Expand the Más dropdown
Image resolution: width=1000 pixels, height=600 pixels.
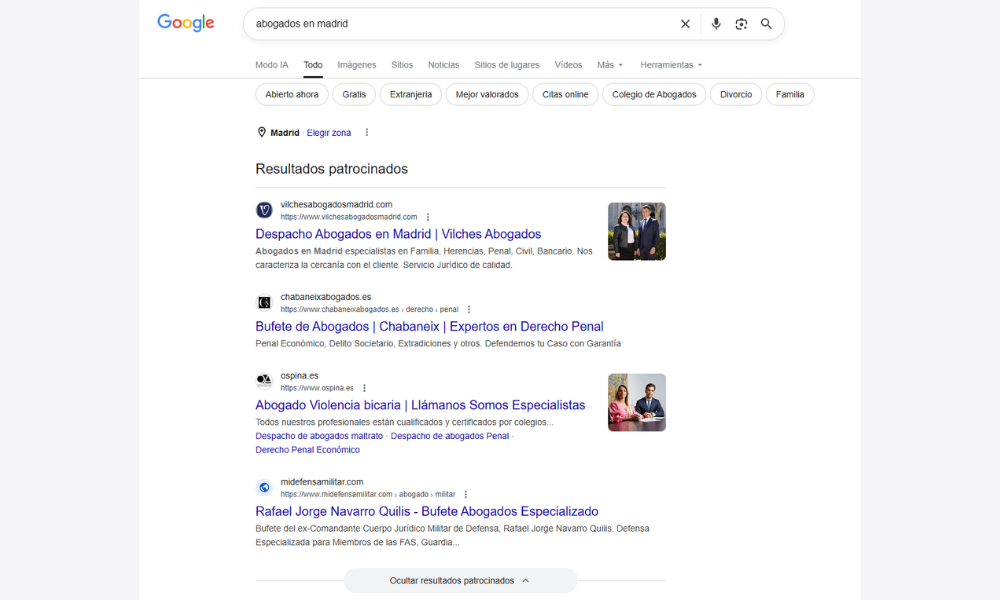(x=610, y=65)
